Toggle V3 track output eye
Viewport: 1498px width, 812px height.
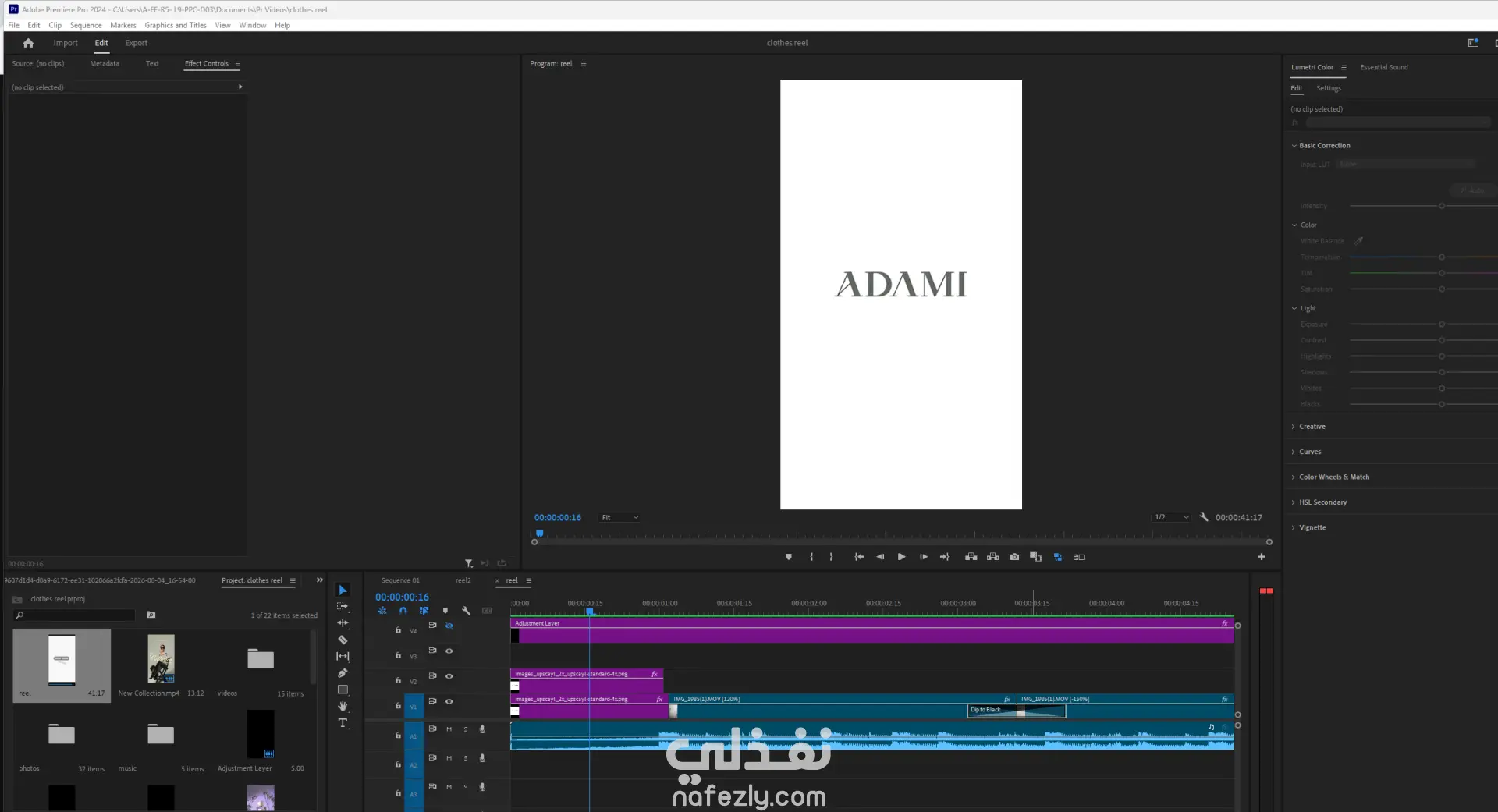click(x=449, y=651)
